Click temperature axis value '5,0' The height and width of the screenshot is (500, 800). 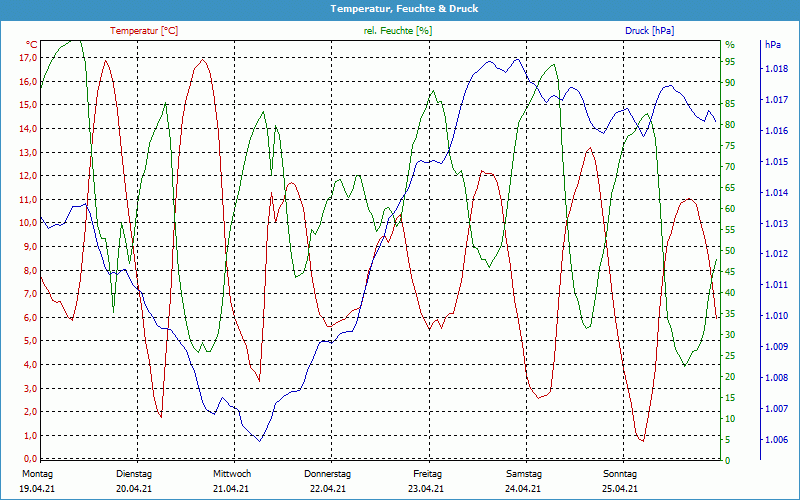click(30, 341)
